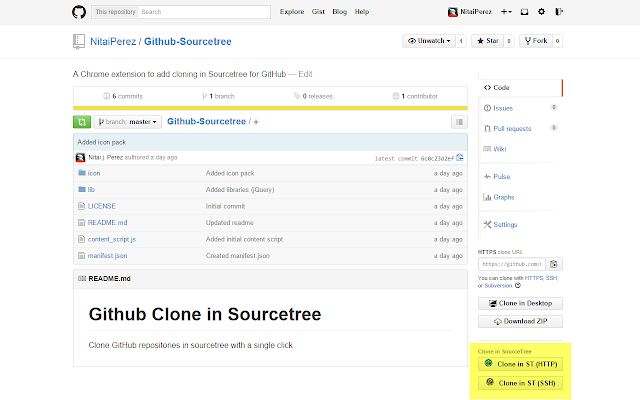This screenshot has width=640, height=400.
Task: Open the LICENSE file
Action: (x=102, y=206)
